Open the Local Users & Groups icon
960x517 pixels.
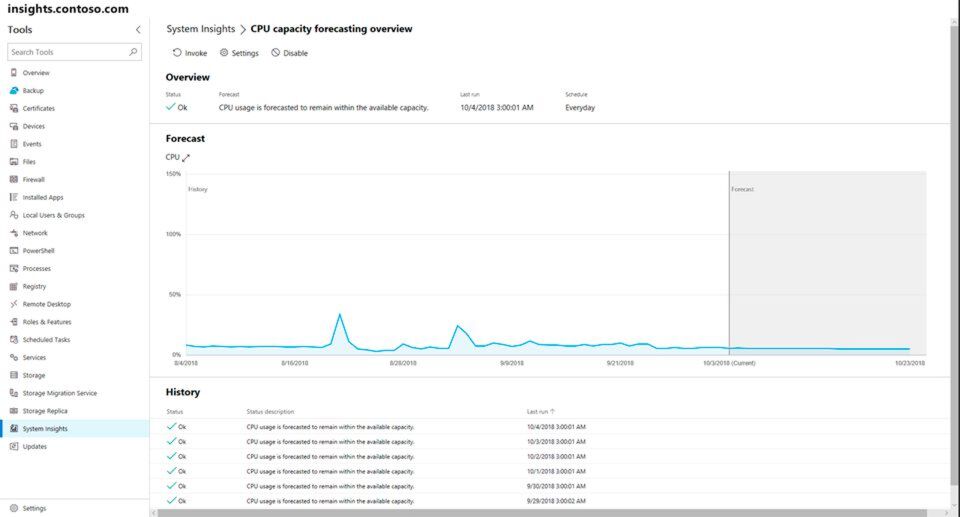coord(13,214)
